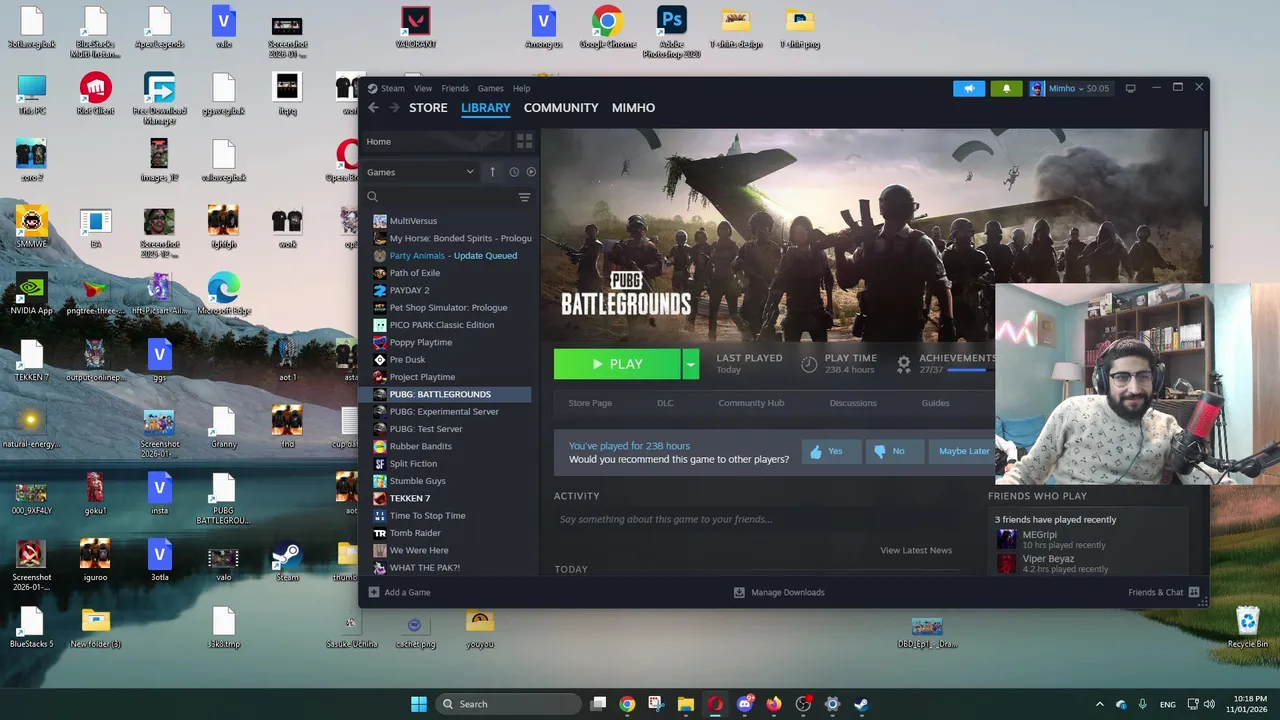
Task: Open Firefox from the taskbar
Action: [x=773, y=704]
